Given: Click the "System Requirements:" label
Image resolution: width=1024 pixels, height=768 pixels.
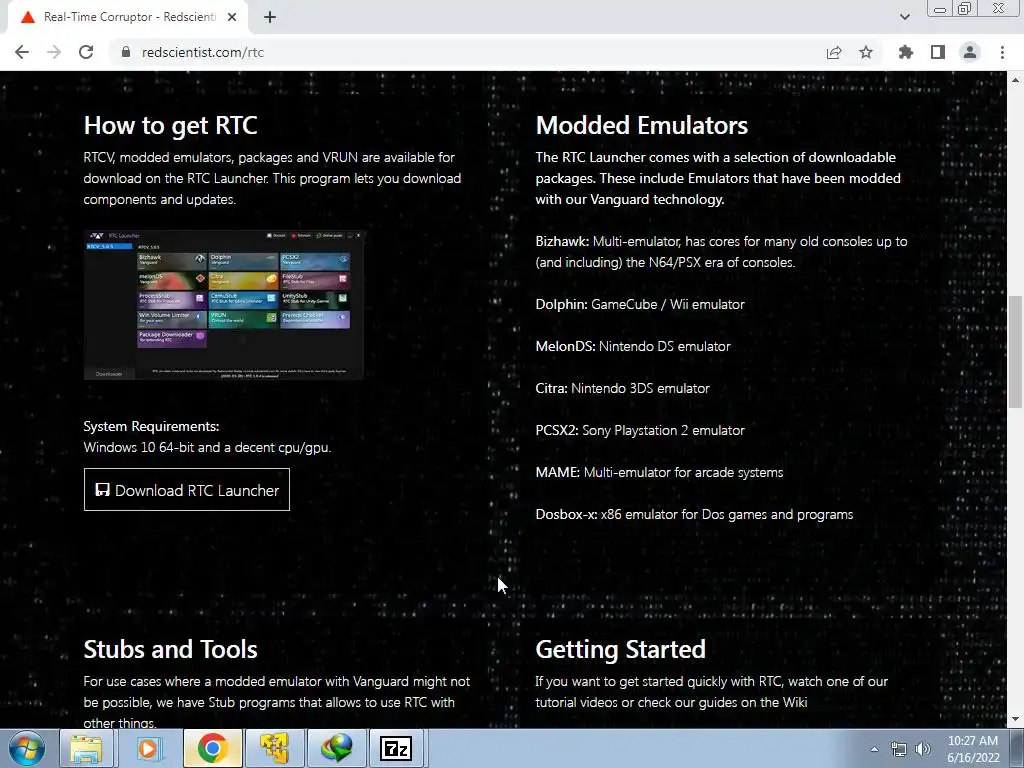Looking at the screenshot, I should coord(152,426).
